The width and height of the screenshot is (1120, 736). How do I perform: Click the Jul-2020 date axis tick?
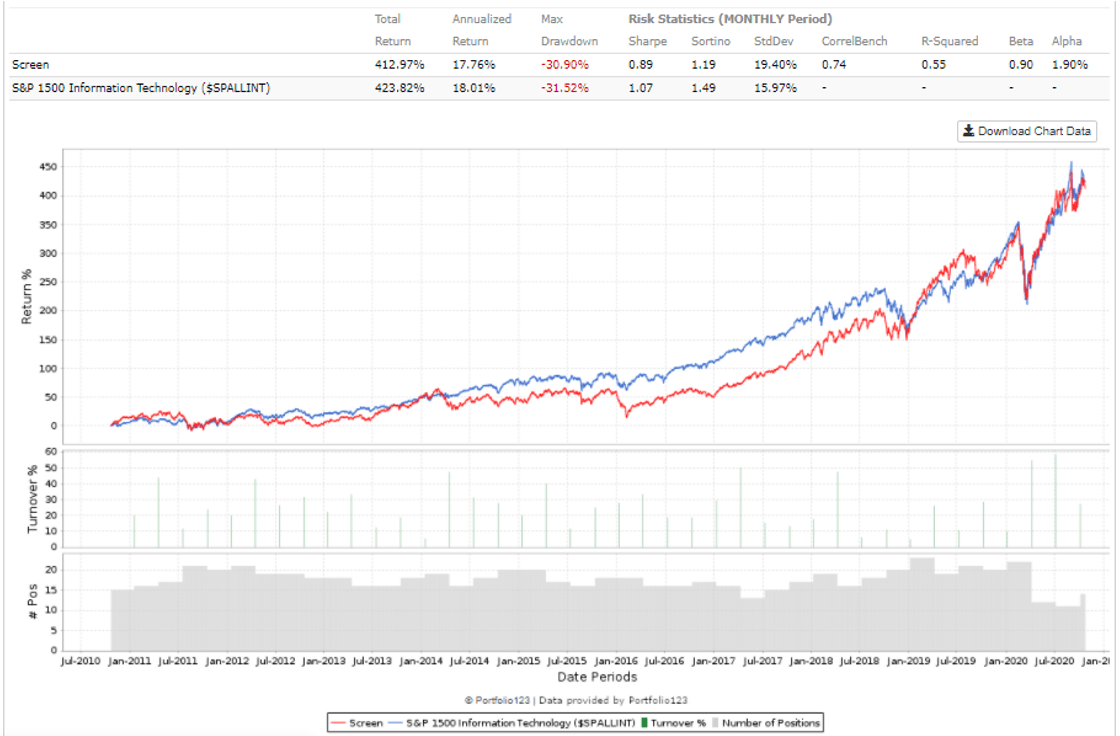(x=1054, y=661)
